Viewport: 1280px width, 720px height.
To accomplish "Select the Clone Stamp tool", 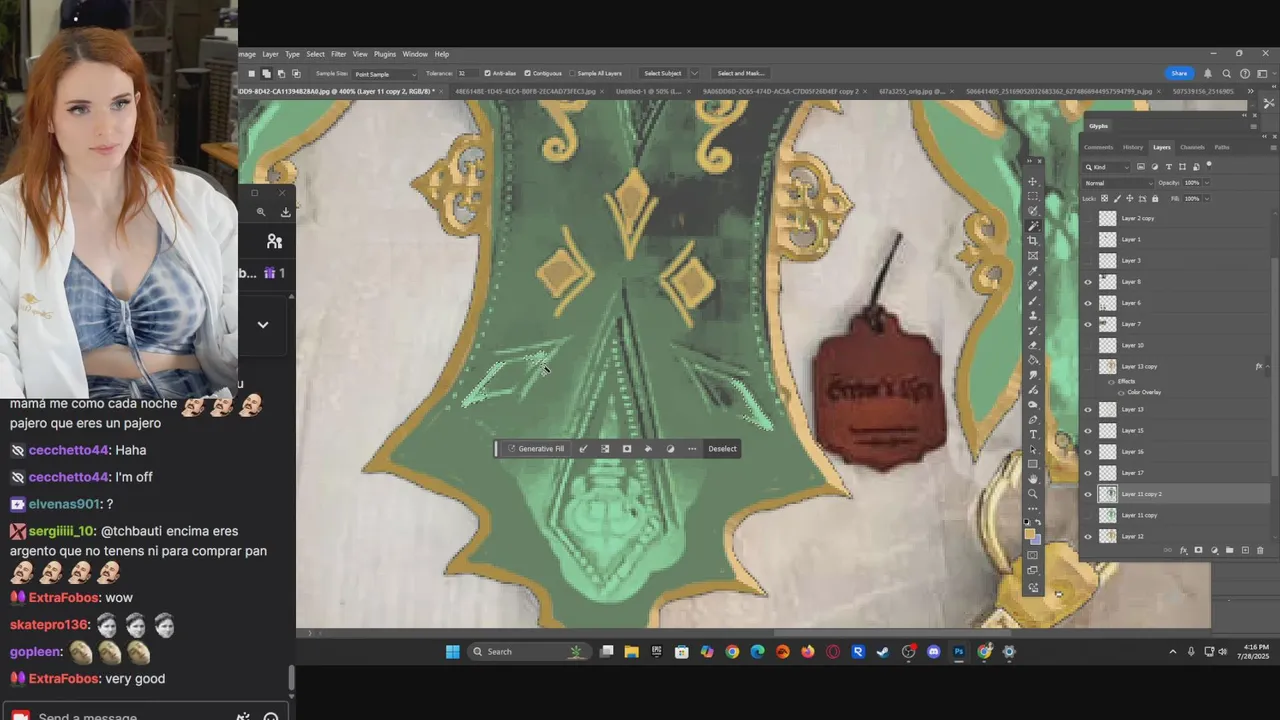I will pyautogui.click(x=1033, y=316).
